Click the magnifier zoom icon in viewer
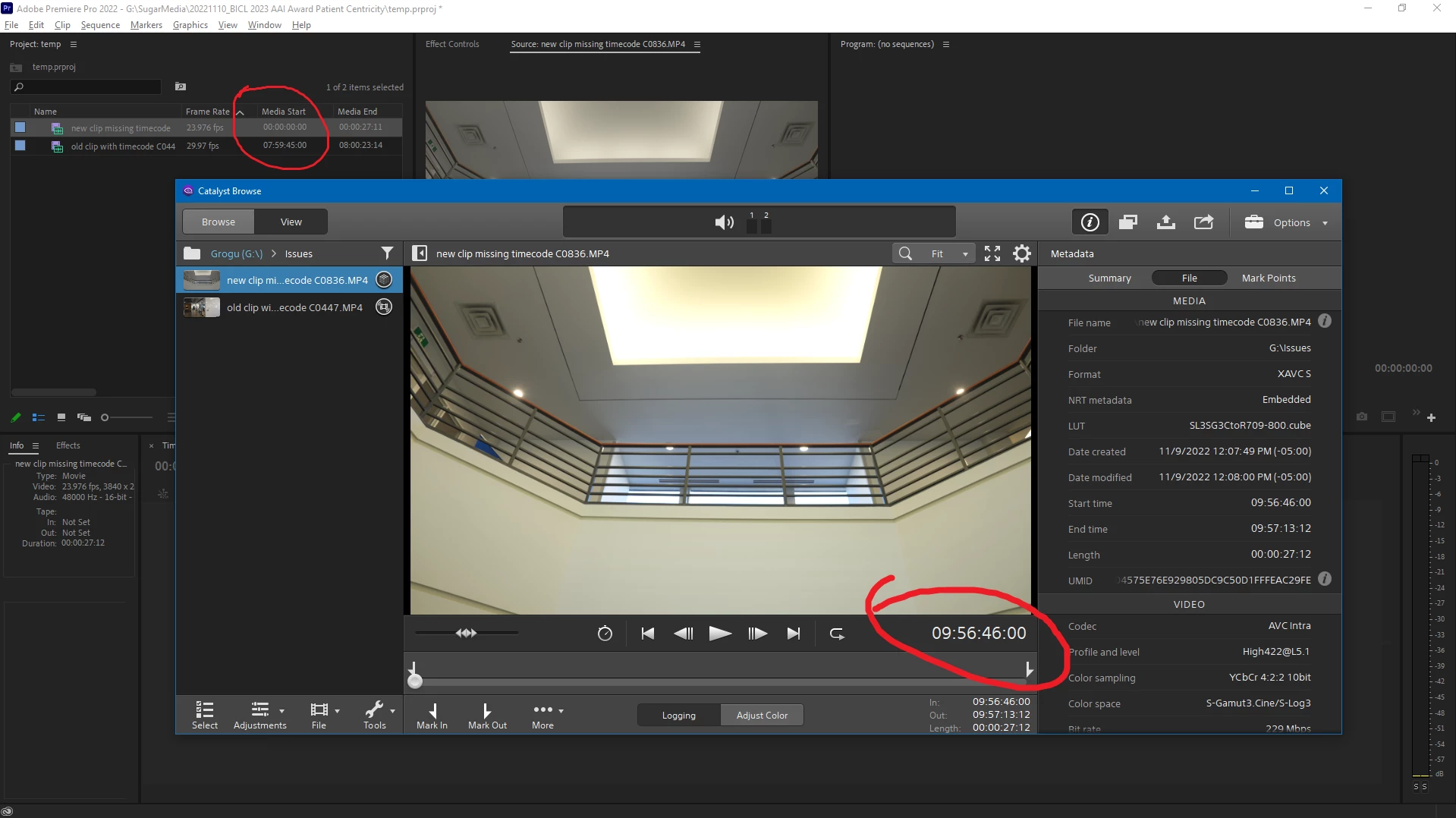 click(x=905, y=253)
